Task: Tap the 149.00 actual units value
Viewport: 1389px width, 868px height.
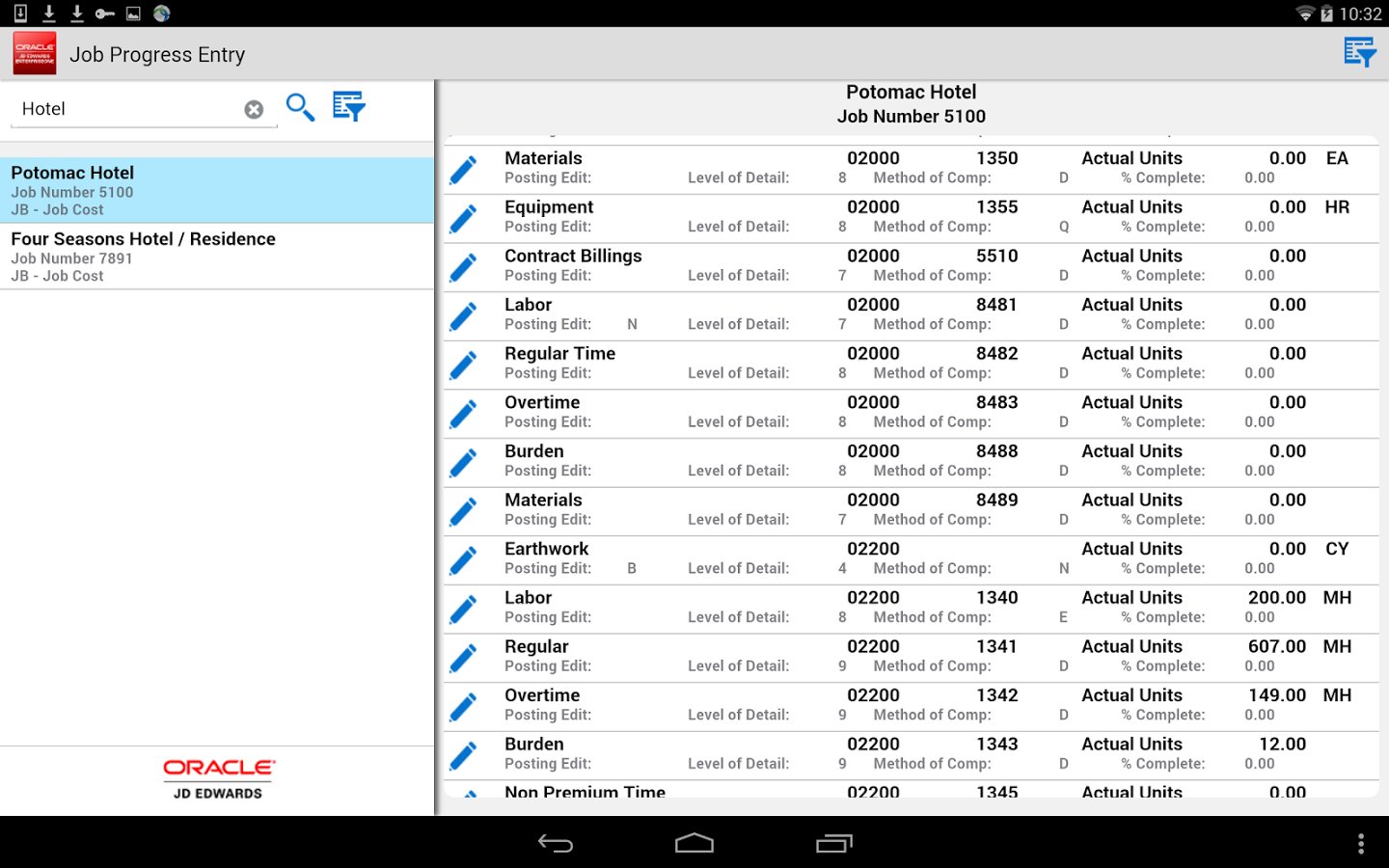Action: click(x=1277, y=695)
